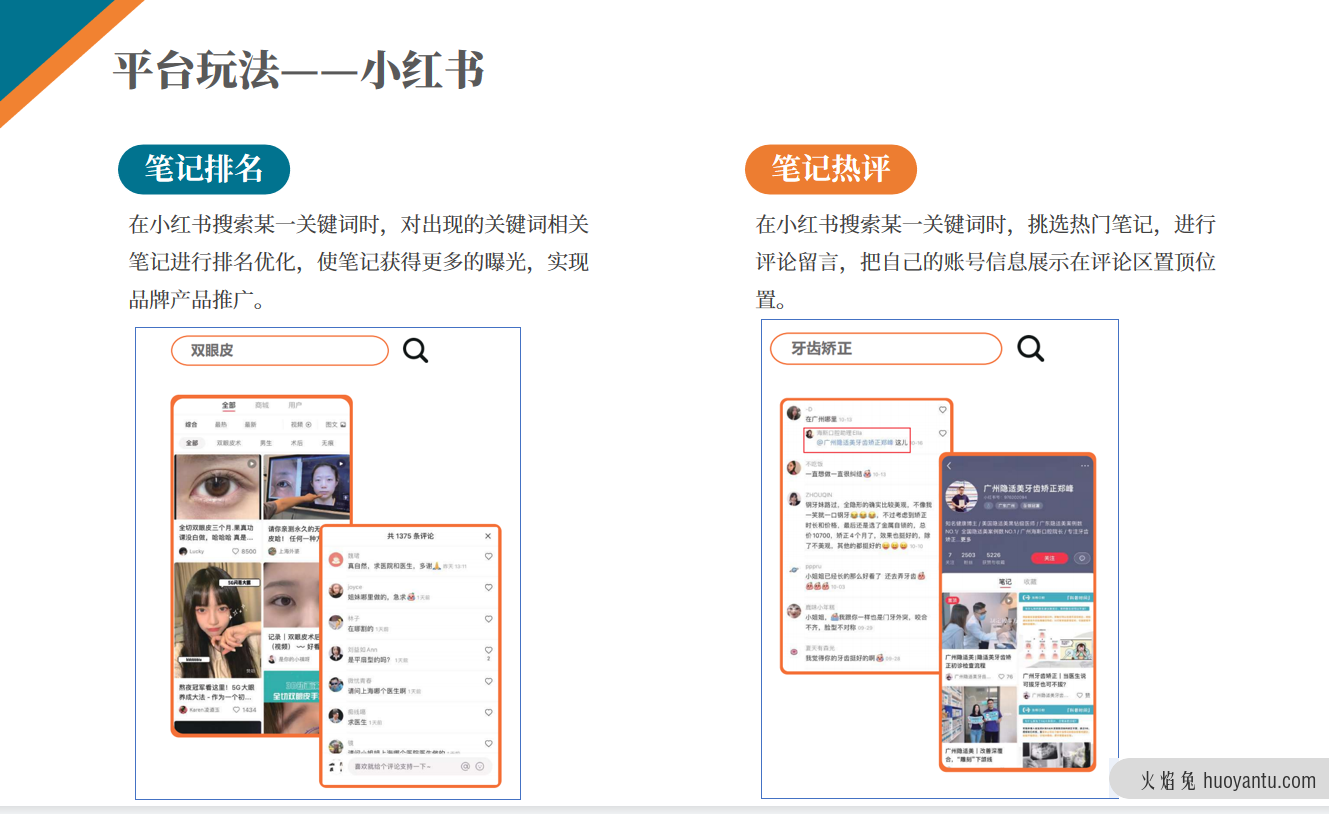
Task: Tap the message icon next to 关注
Action: [1082, 558]
